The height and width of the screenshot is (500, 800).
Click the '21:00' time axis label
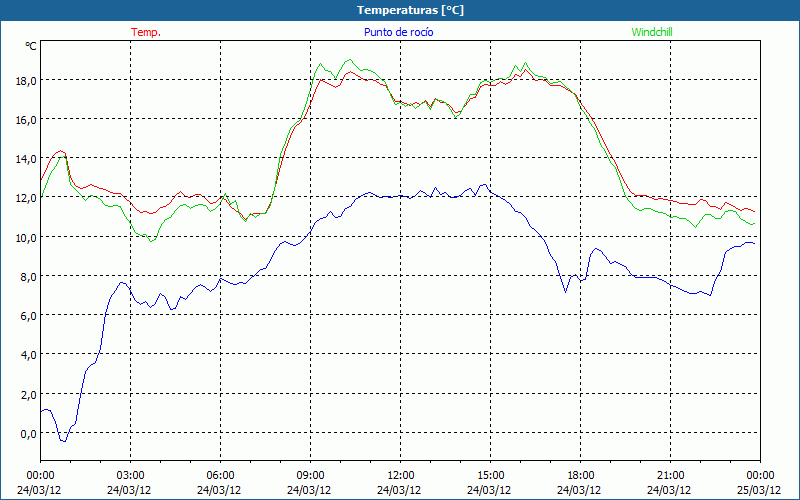pos(670,476)
